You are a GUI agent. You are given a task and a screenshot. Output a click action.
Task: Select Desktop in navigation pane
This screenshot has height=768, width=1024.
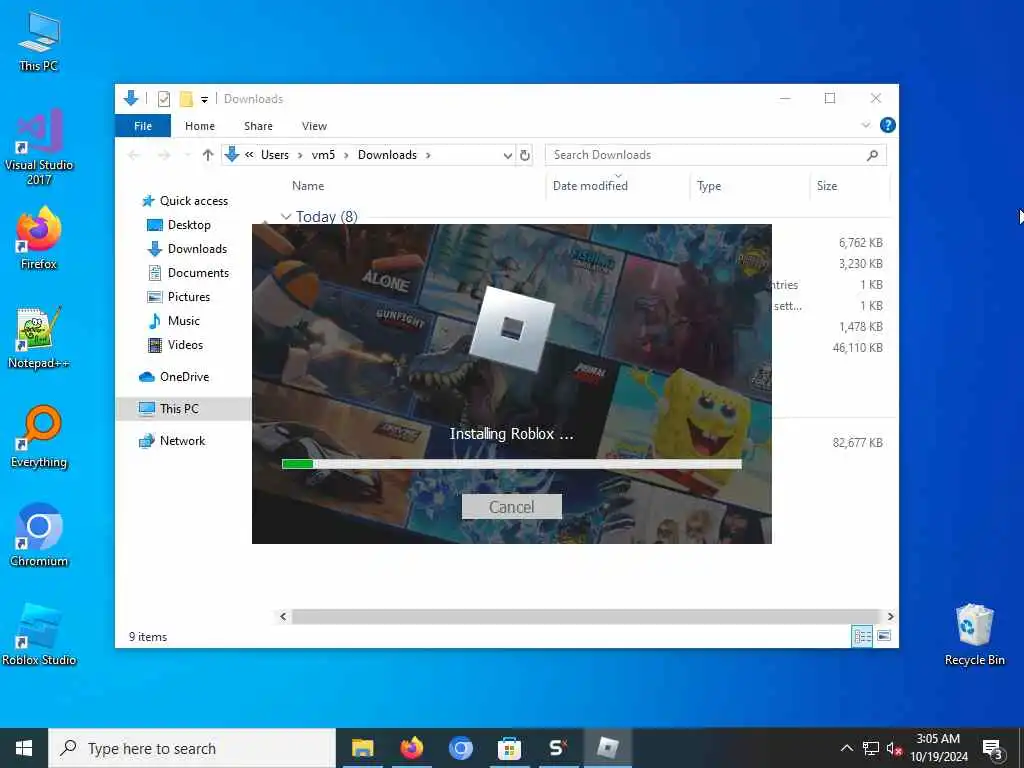click(x=189, y=225)
